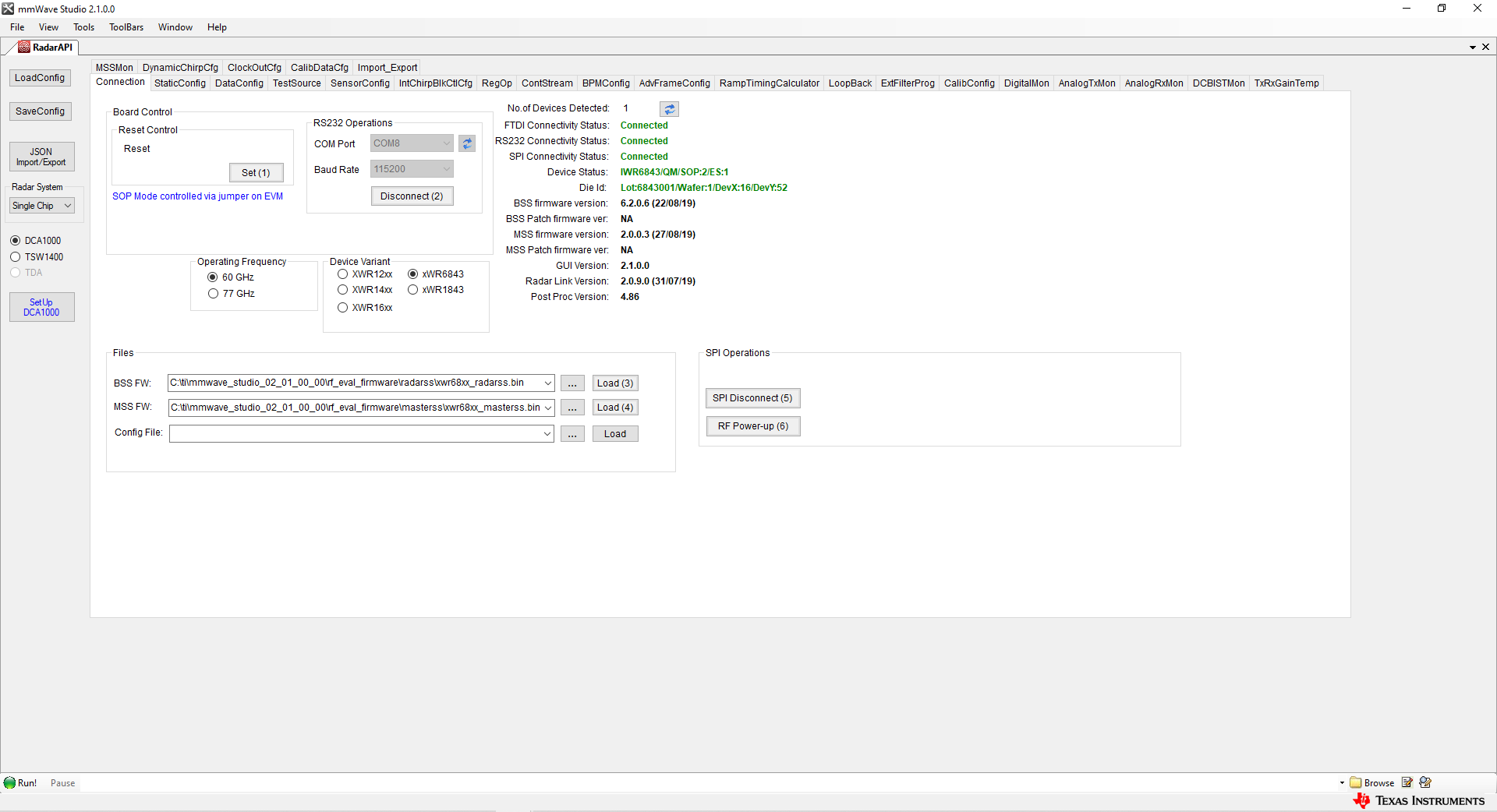This screenshot has height=812, width=1497.
Task: Select XWR16xx device variant
Action: tap(342, 308)
